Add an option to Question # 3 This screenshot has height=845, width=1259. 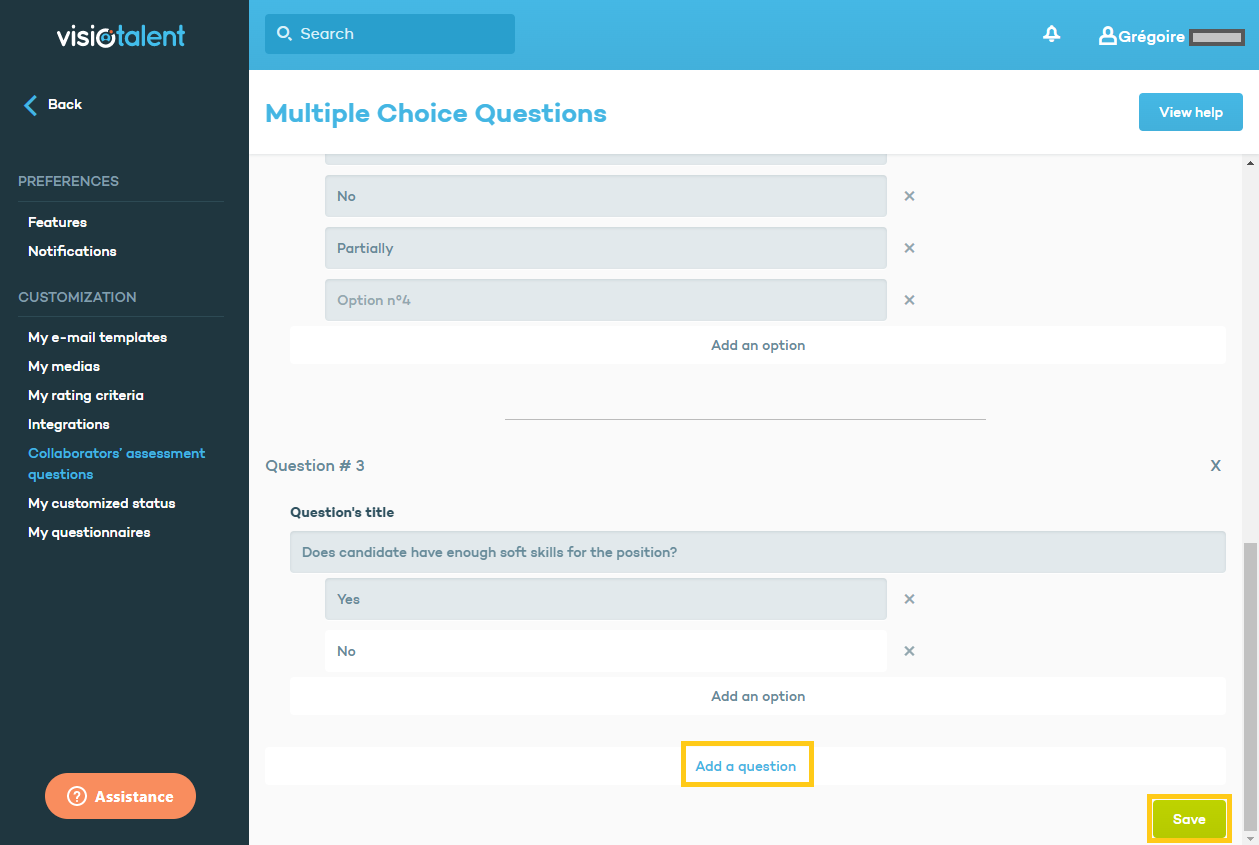(x=757, y=696)
